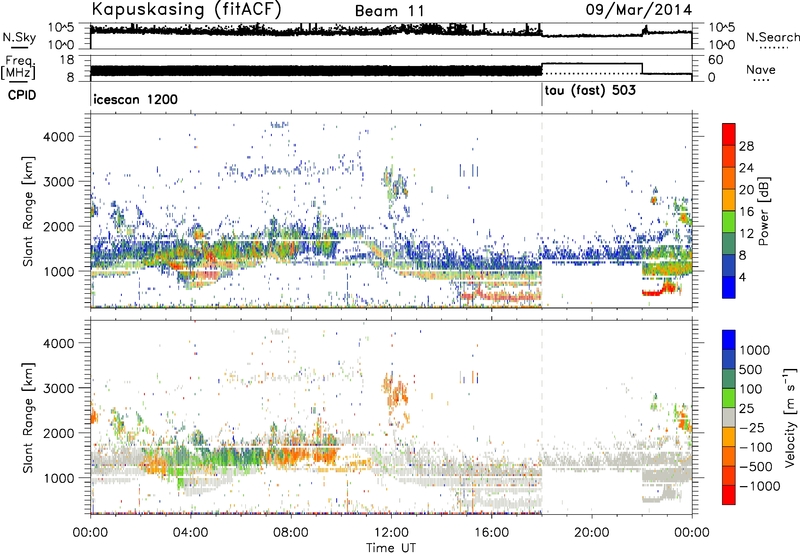The height and width of the screenshot is (554, 800).
Task: Click the '28' power colorbar value
Action: [746, 146]
